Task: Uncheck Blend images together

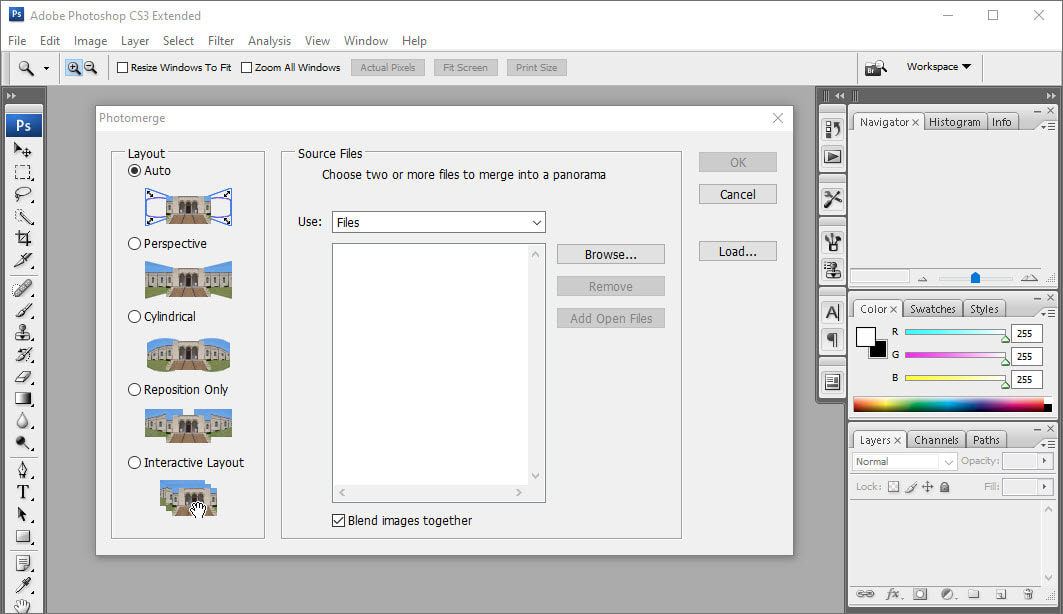Action: click(x=338, y=520)
